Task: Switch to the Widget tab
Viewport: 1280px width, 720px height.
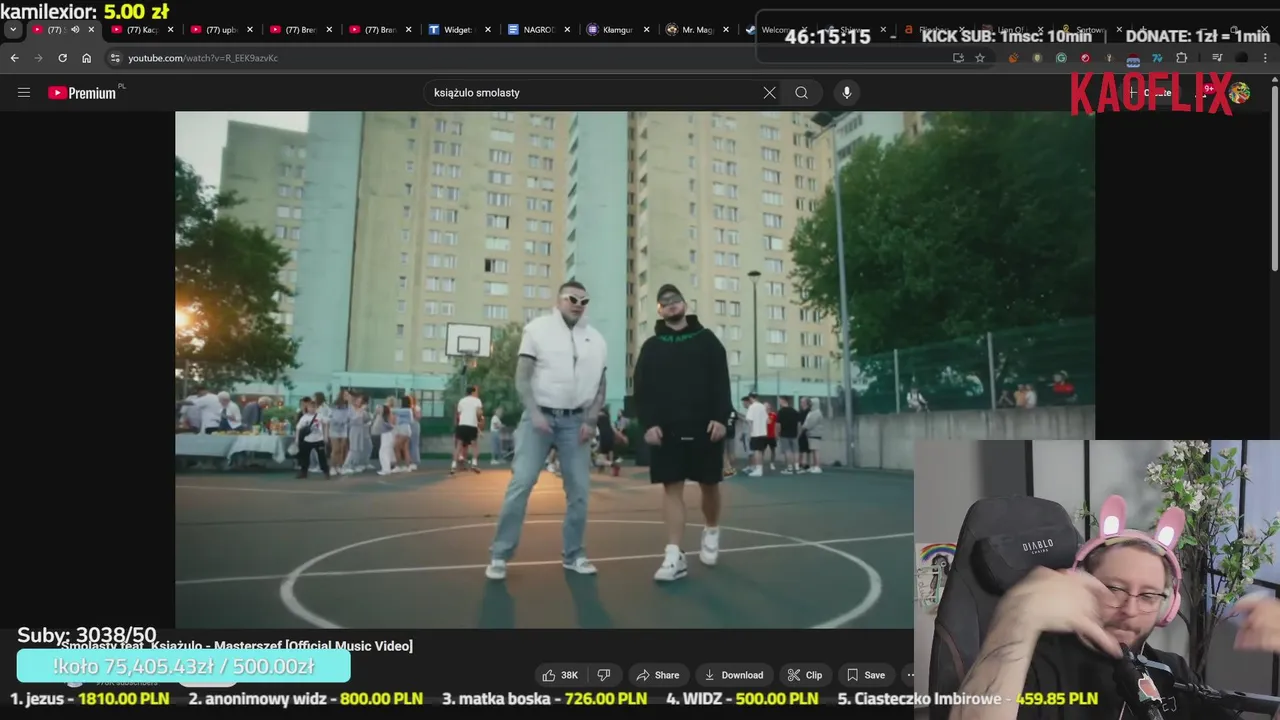Action: (x=457, y=30)
